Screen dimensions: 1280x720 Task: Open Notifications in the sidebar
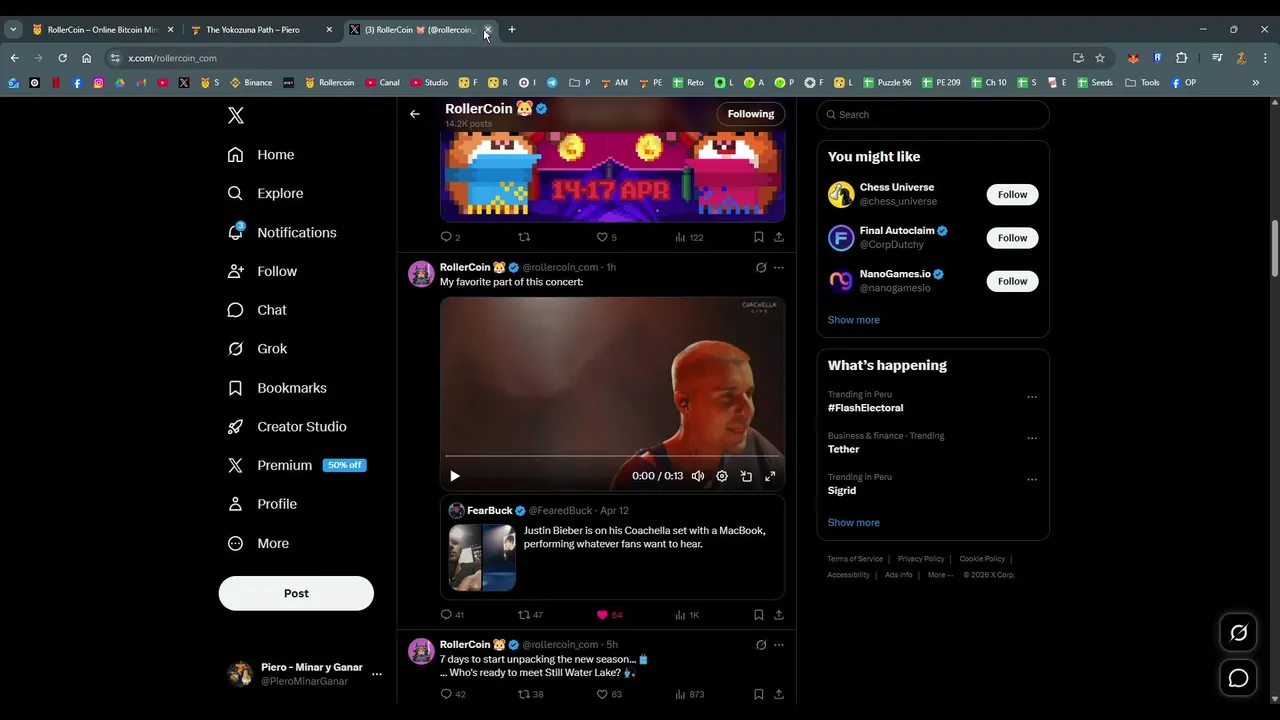coord(282,232)
